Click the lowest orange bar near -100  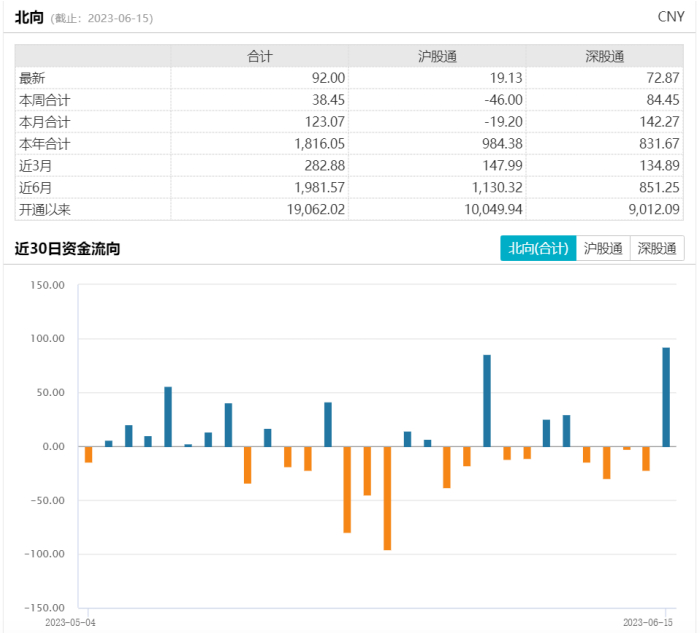pos(387,498)
